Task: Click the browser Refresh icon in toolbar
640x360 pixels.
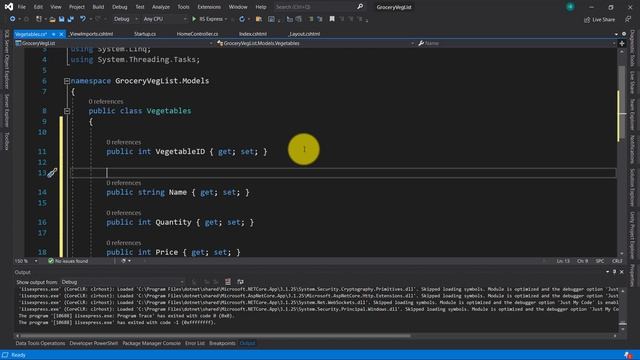Action: 242,19
